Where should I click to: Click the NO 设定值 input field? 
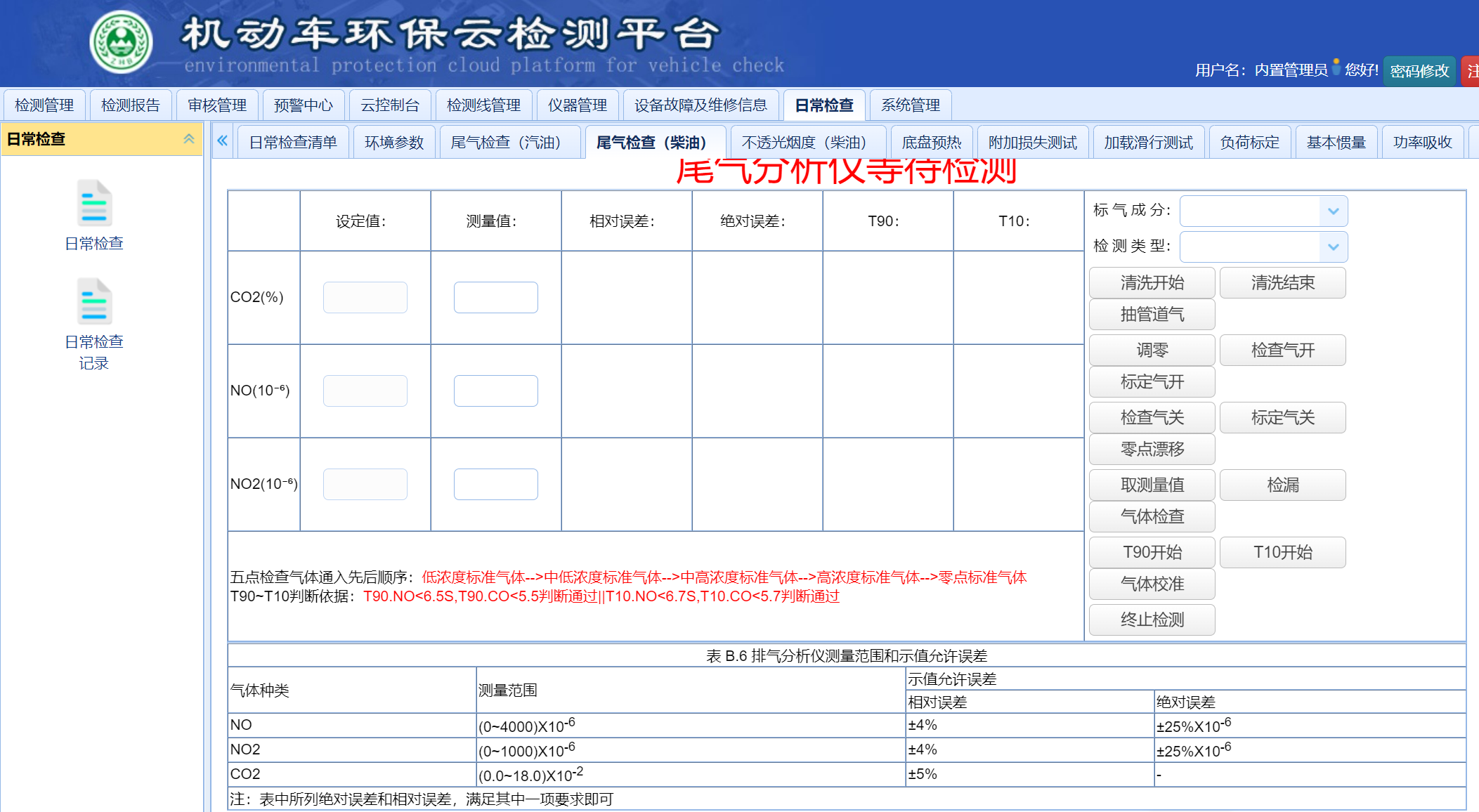(365, 391)
